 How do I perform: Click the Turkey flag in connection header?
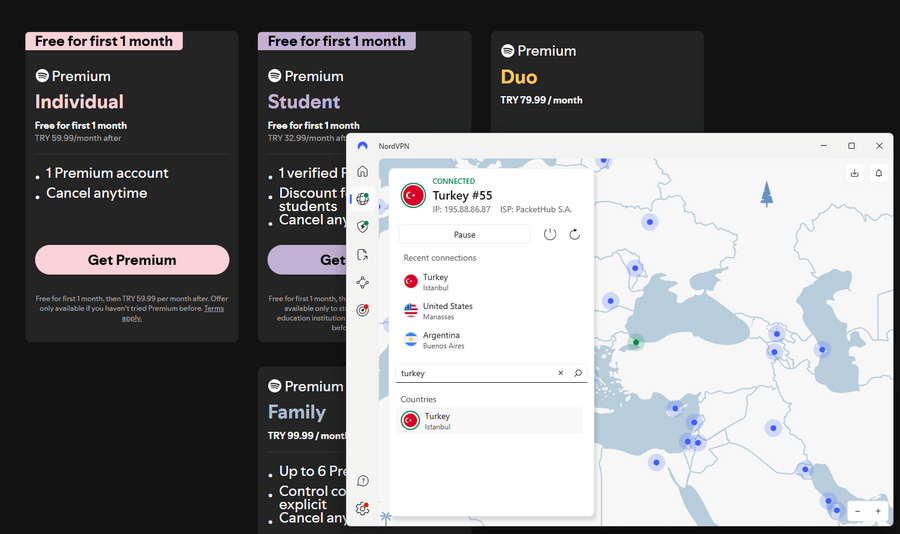pos(413,195)
